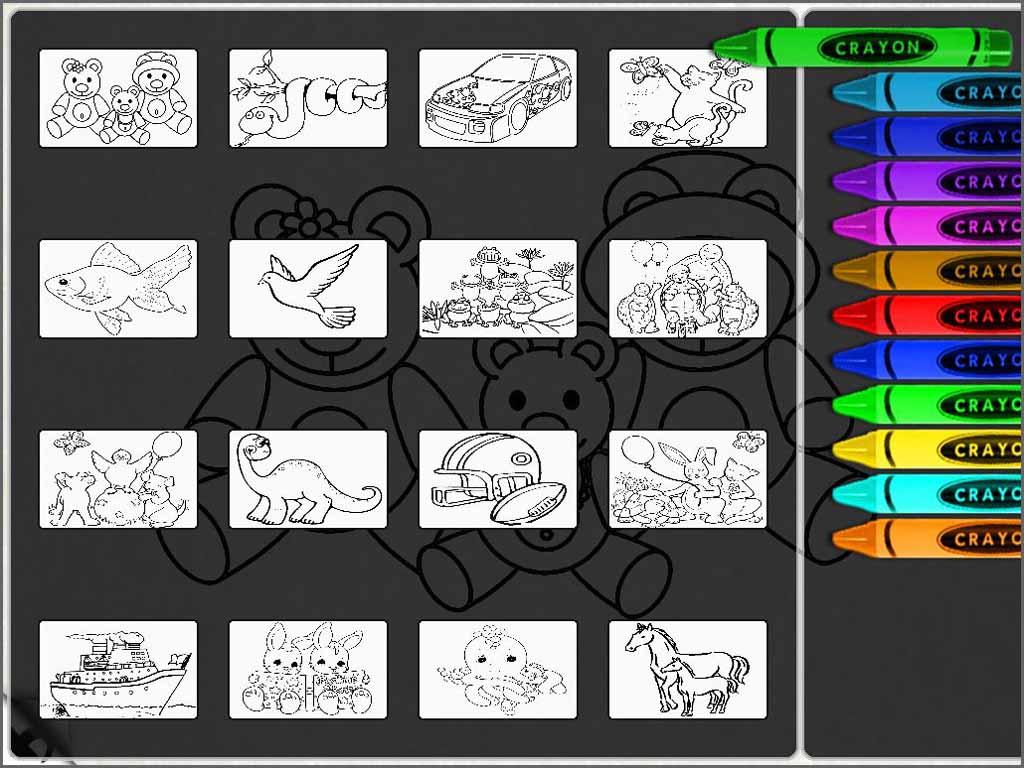Open the flying dove coloring page
The image size is (1024, 768).
[x=308, y=289]
